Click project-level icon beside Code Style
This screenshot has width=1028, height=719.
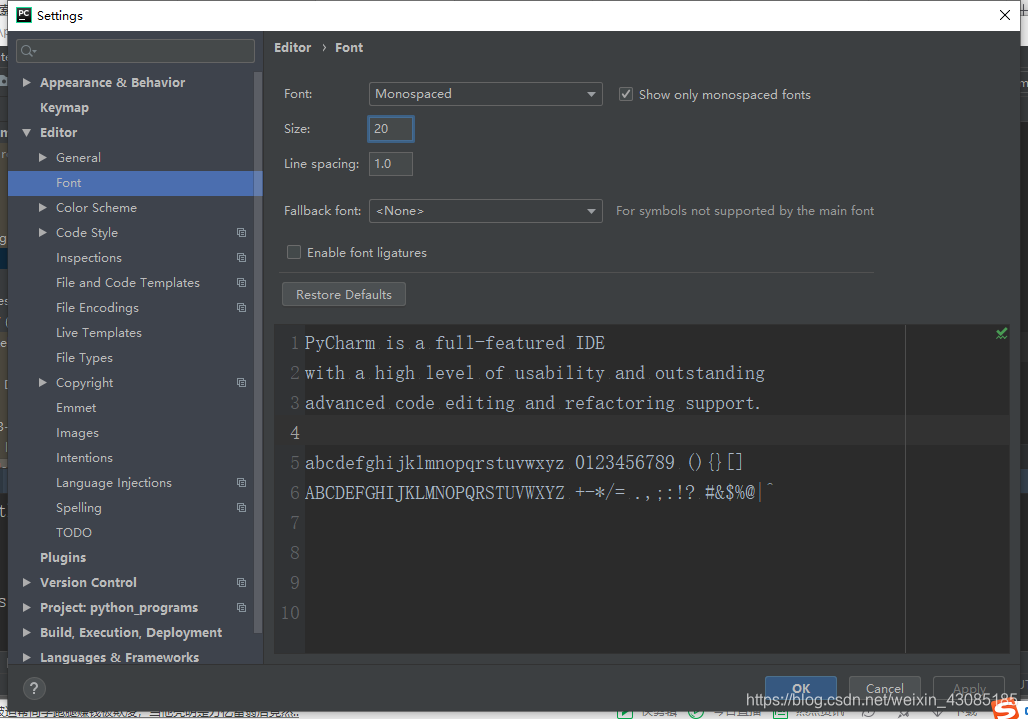(x=241, y=233)
